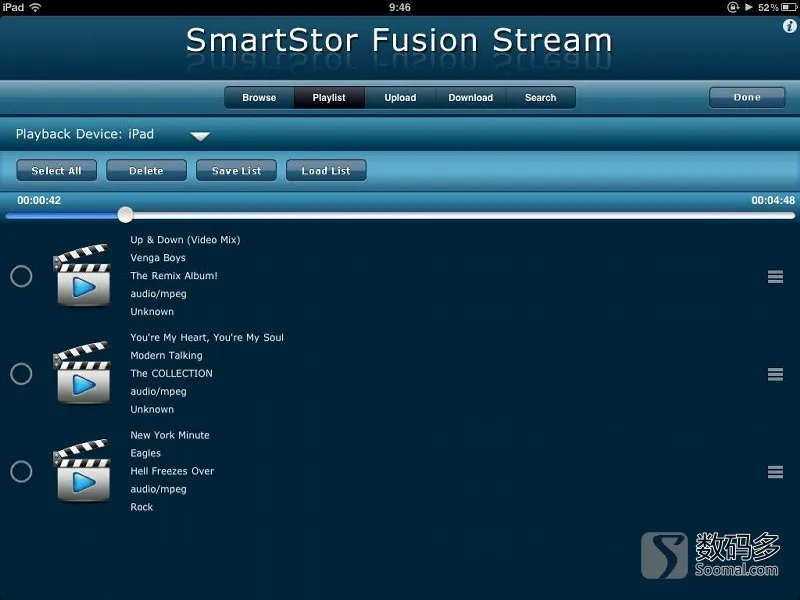Tap the battery indicator in status bar

(x=788, y=7)
